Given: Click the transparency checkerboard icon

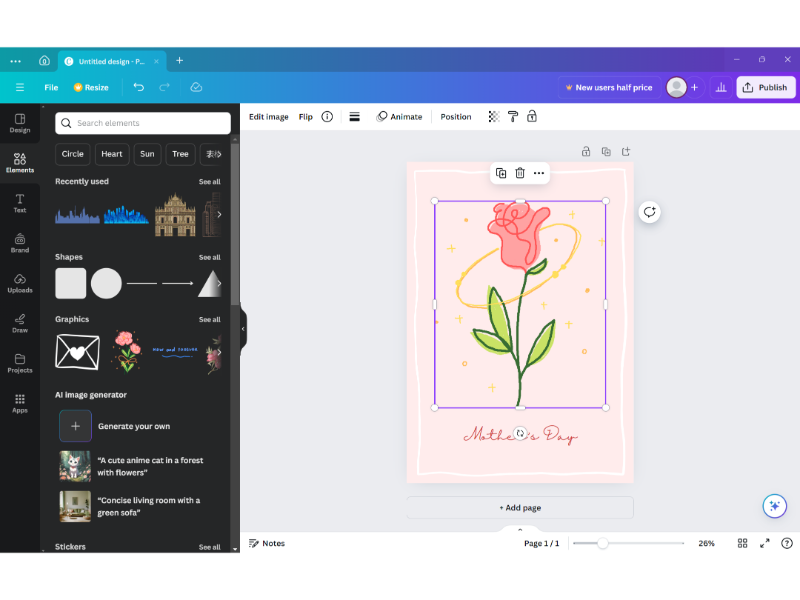Looking at the screenshot, I should pyautogui.click(x=493, y=117).
